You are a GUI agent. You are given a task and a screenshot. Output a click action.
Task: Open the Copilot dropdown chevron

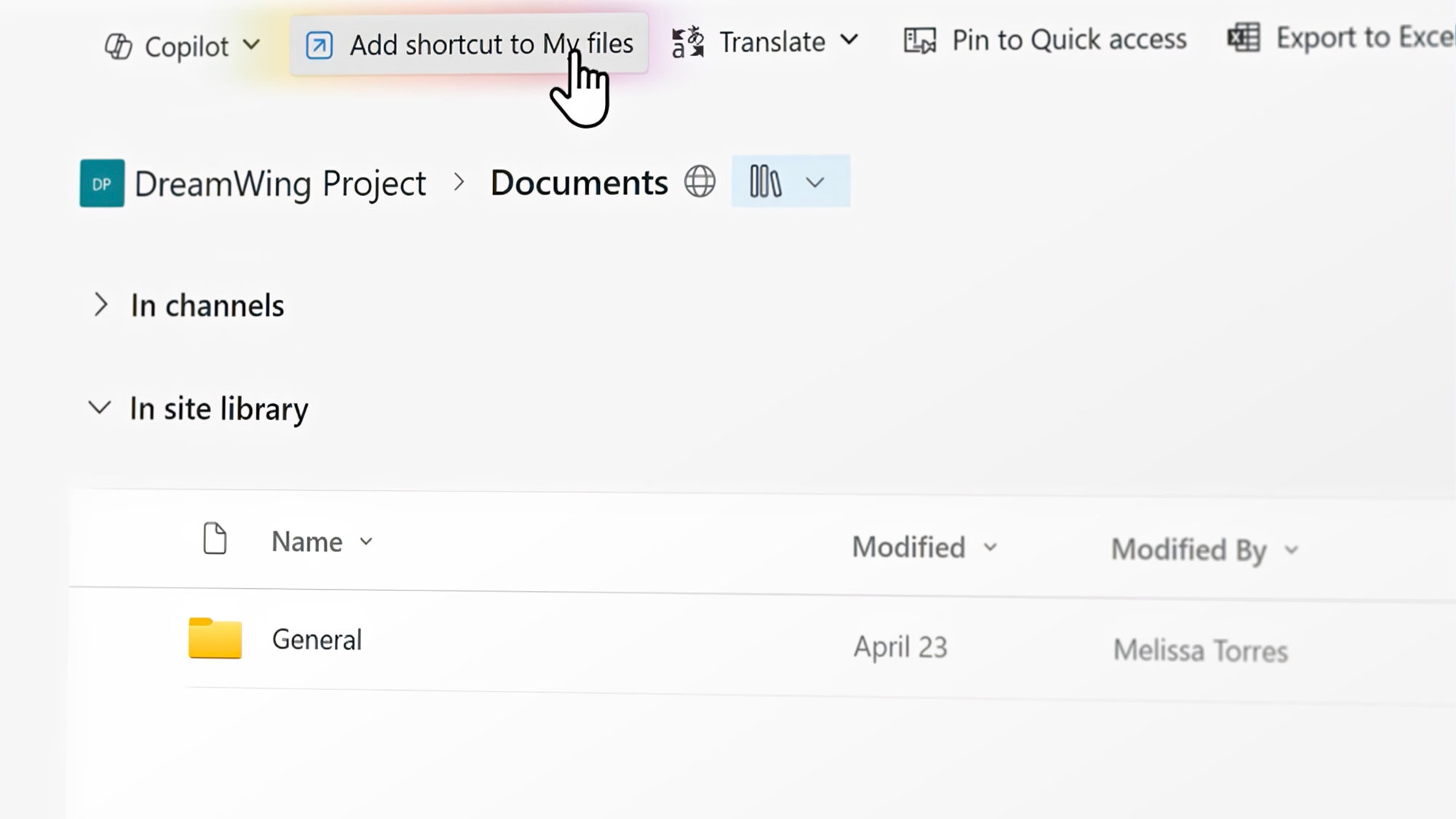[251, 45]
